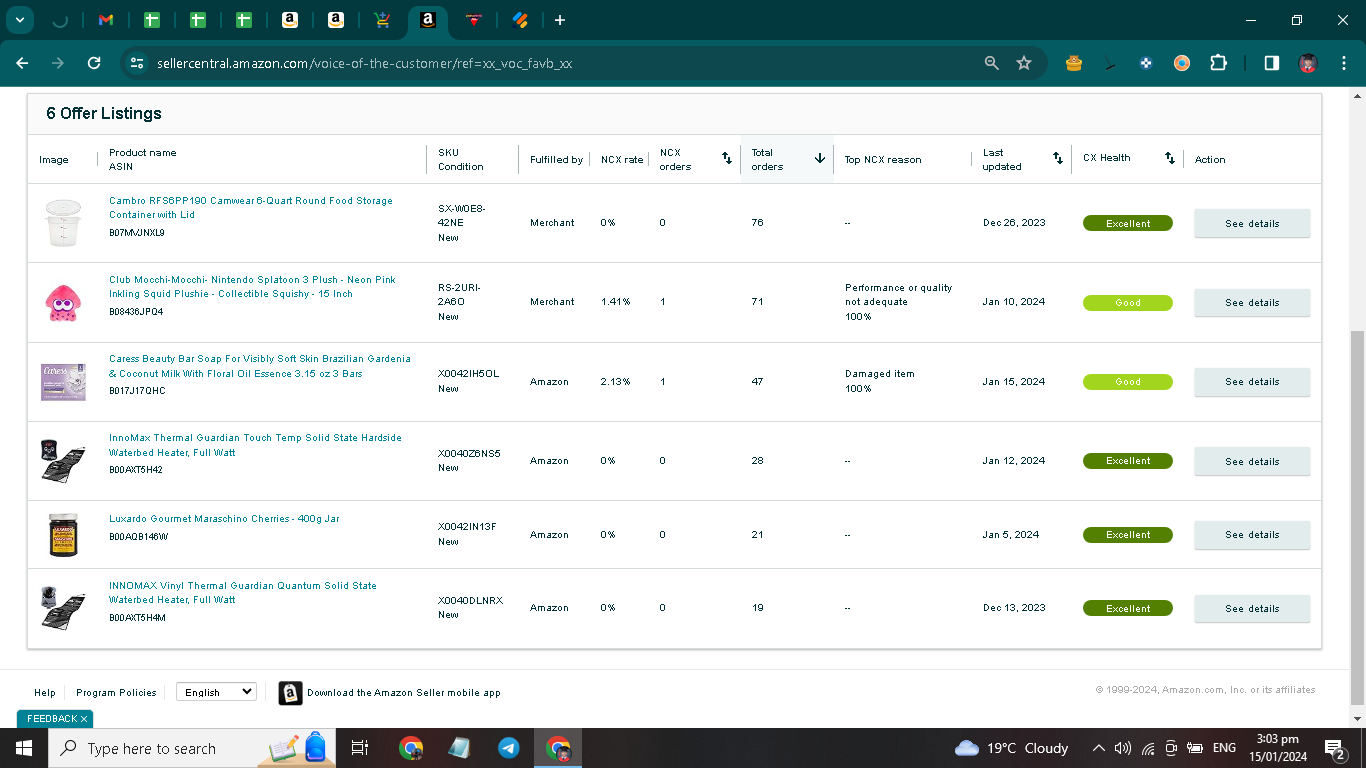Screen dimensions: 1366x768
Task: Switch to the loading spinner tab
Action: pos(60,20)
